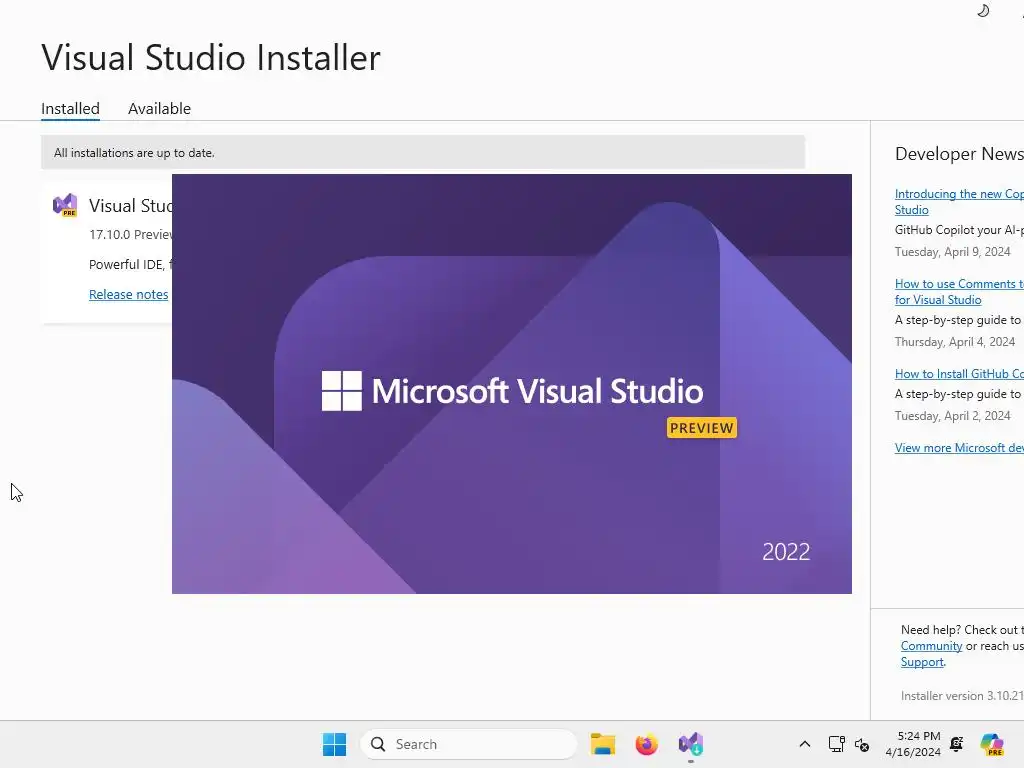Image resolution: width=1024 pixels, height=768 pixels.
Task: Open Support link
Action: click(x=922, y=662)
